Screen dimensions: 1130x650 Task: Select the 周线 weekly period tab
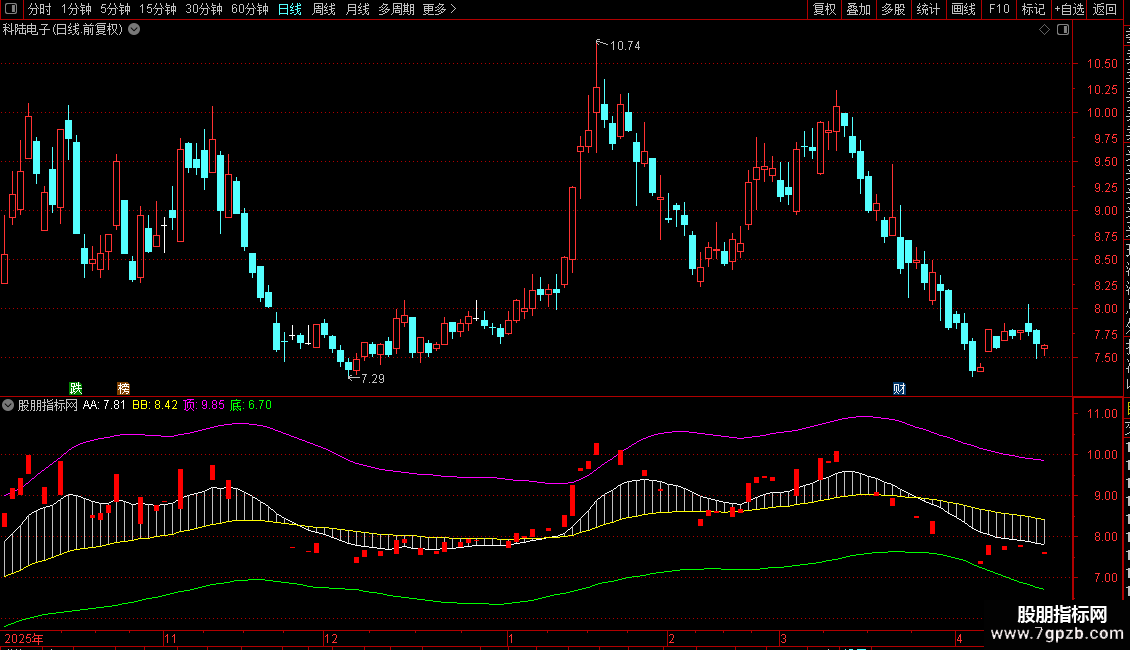324,9
